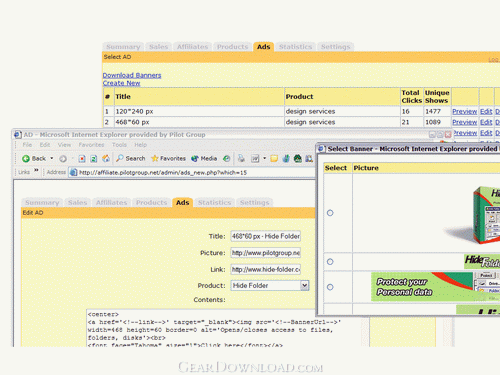Screen dimensions: 500x375
Task: Switch to the Summary tab in the background page
Action: (123, 47)
